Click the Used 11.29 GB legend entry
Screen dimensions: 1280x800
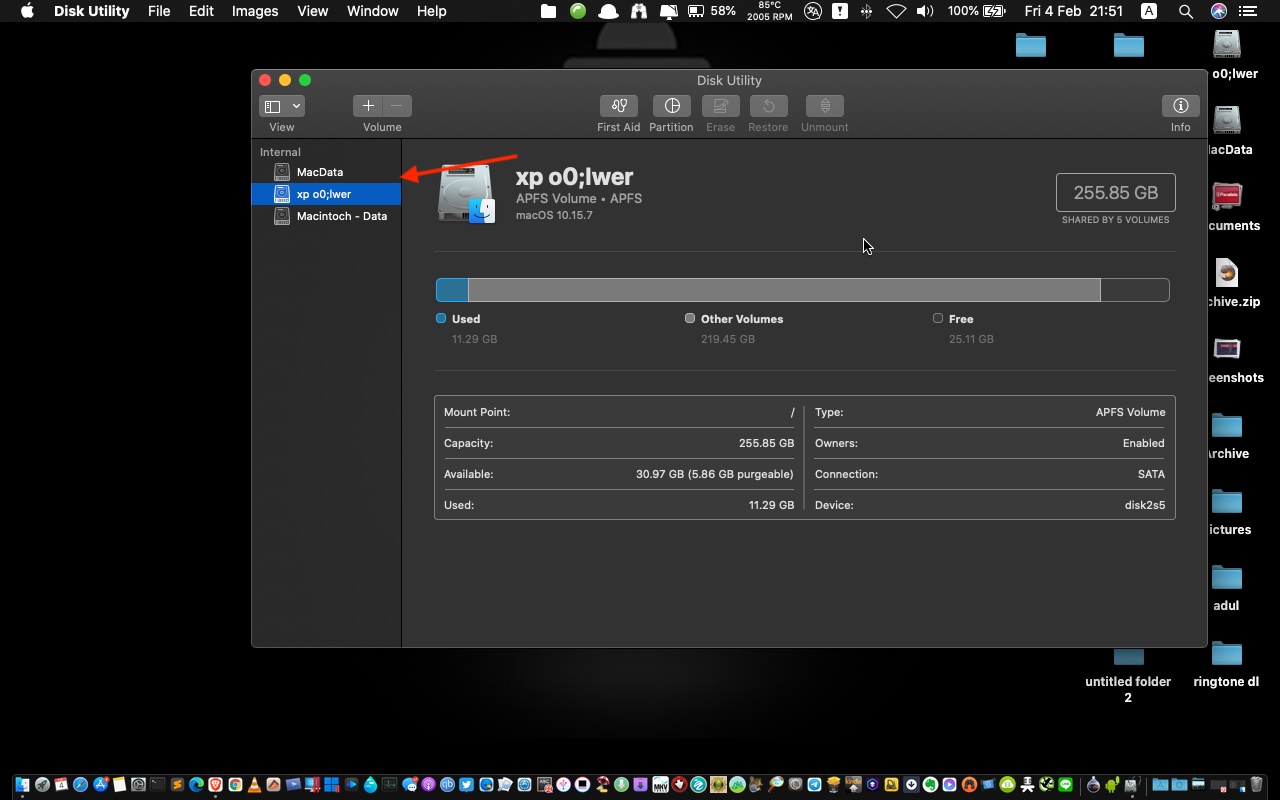point(467,329)
